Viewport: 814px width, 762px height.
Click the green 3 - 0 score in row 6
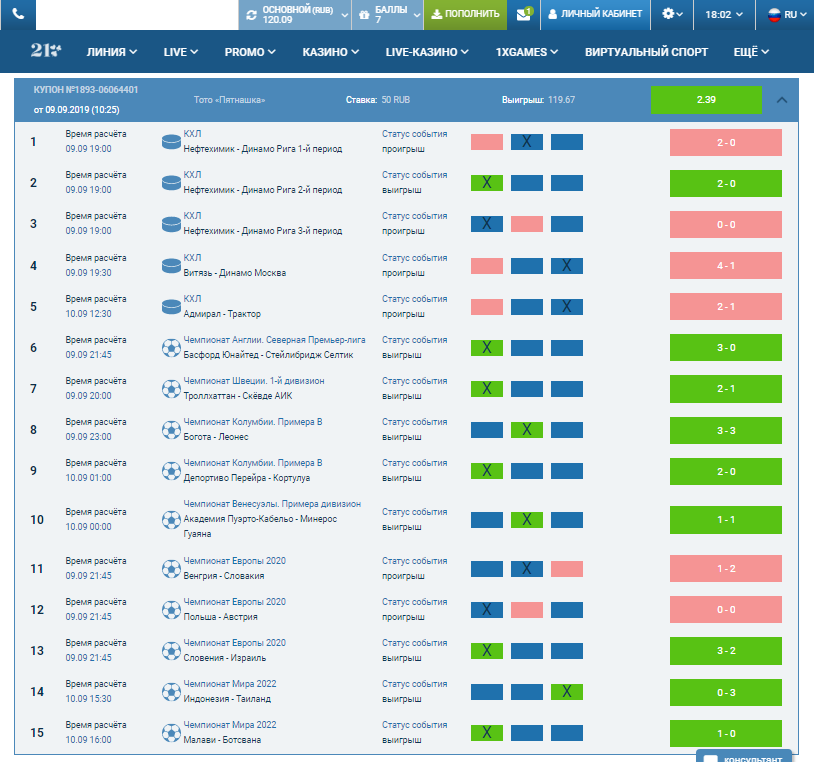725,347
